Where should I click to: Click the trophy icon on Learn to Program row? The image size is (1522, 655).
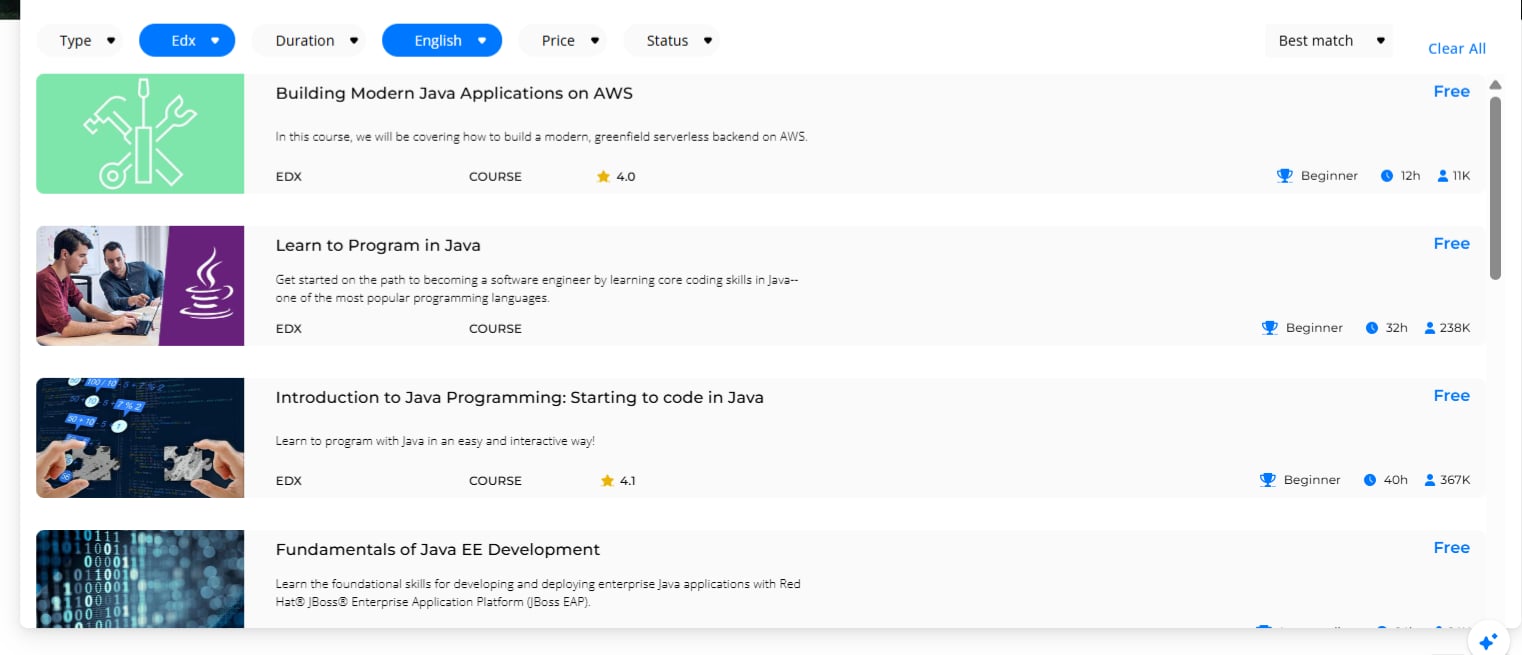1270,328
